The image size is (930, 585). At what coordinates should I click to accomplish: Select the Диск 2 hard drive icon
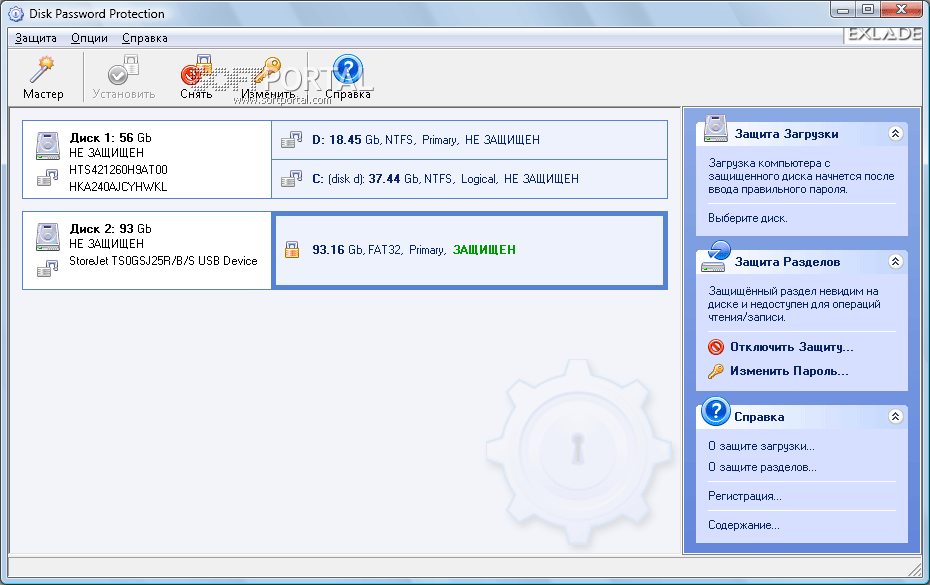click(47, 237)
